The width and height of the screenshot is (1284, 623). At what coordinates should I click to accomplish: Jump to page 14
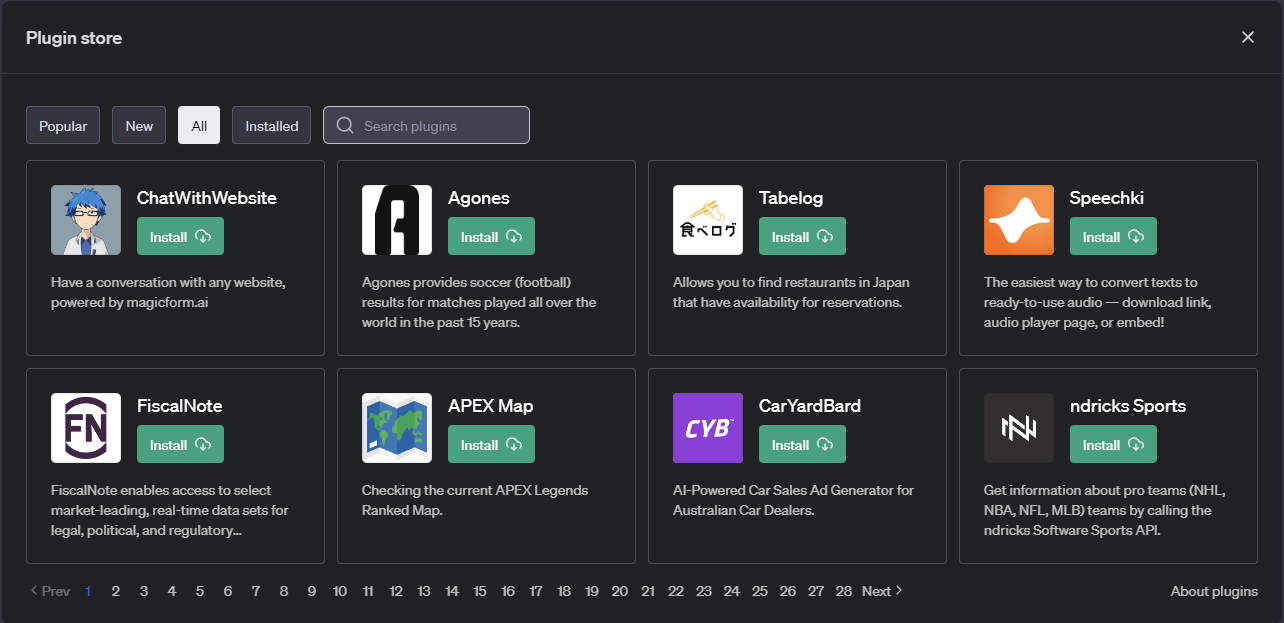coord(452,591)
